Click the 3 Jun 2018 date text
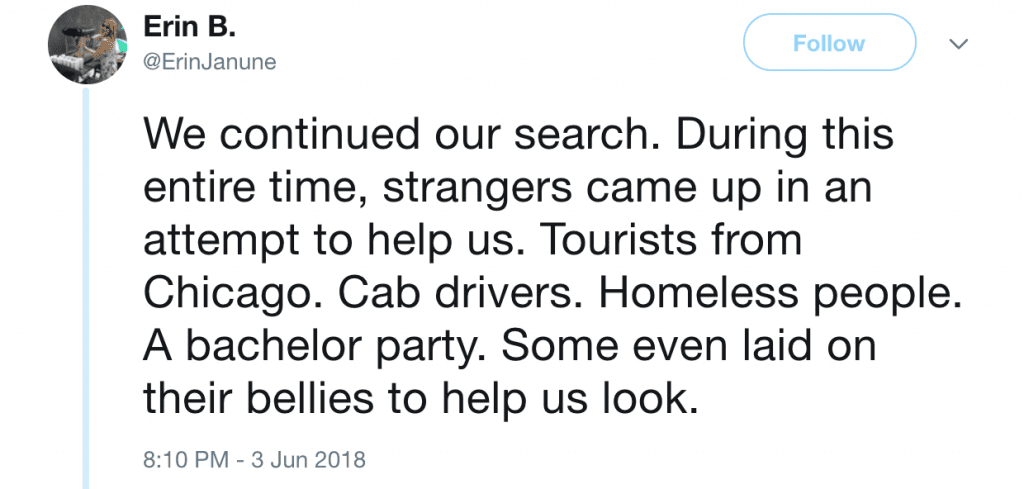 click(x=308, y=458)
